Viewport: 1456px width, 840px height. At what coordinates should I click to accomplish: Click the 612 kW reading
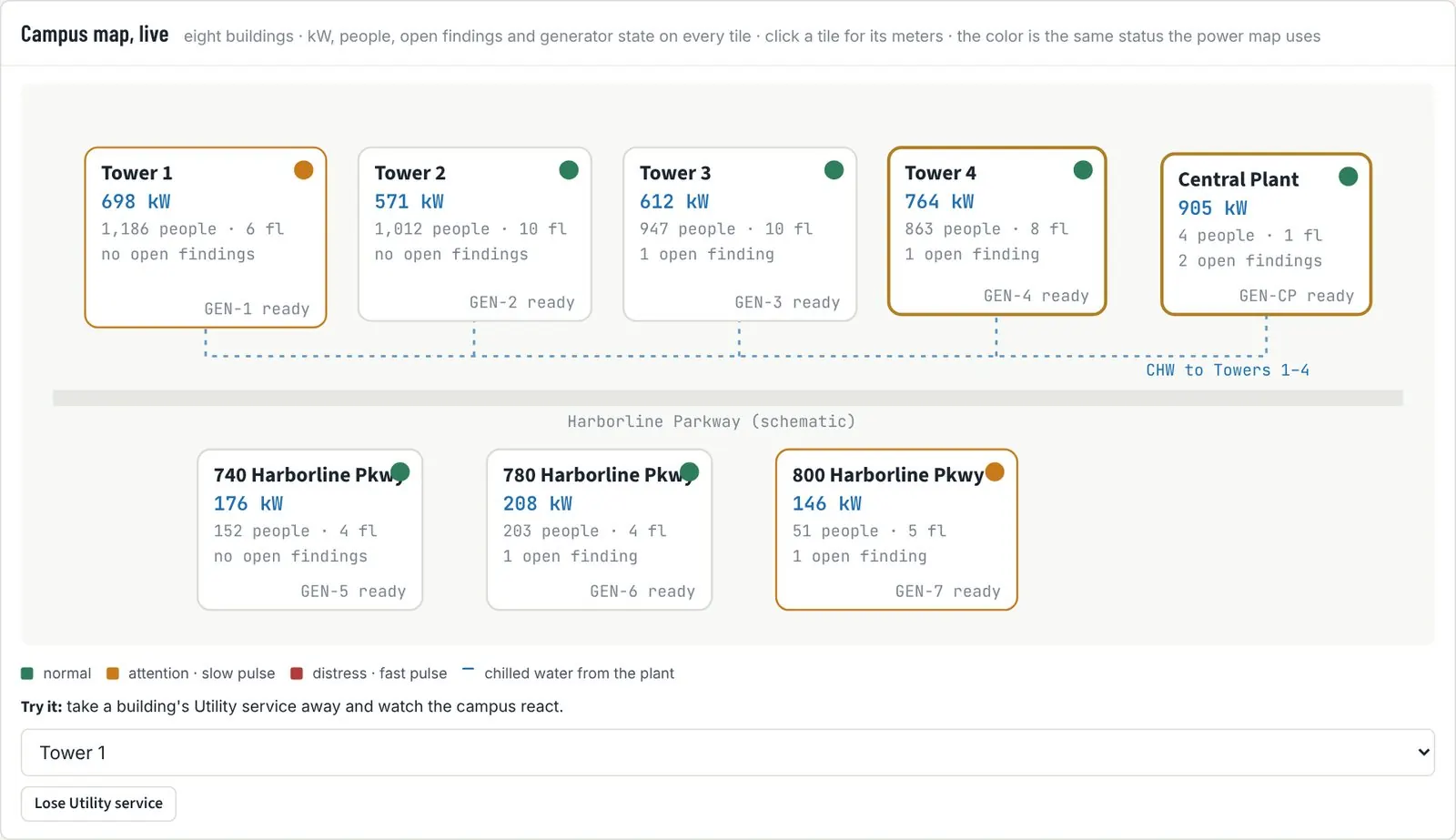tap(674, 202)
